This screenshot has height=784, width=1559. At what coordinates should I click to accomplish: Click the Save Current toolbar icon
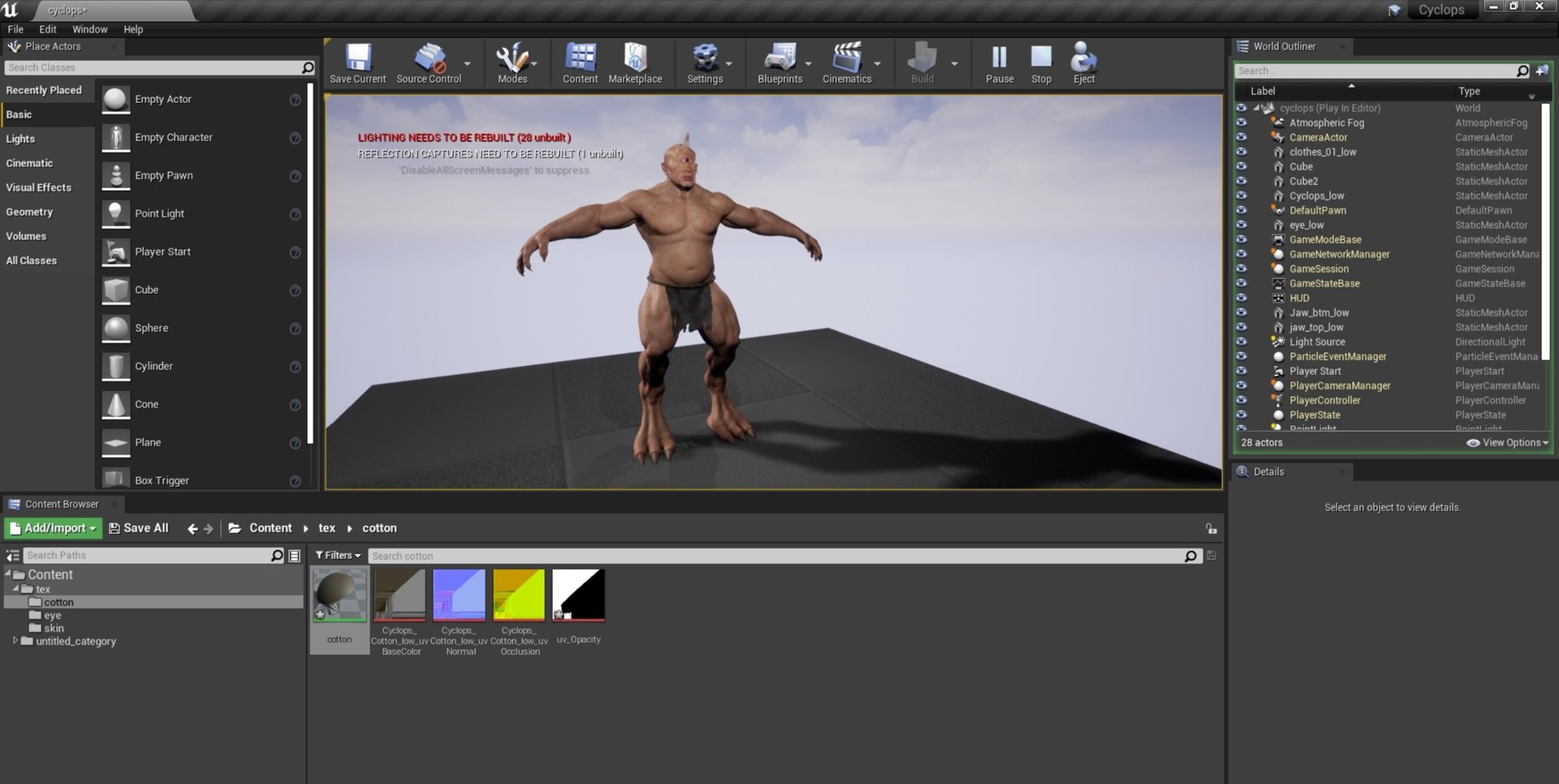[358, 63]
